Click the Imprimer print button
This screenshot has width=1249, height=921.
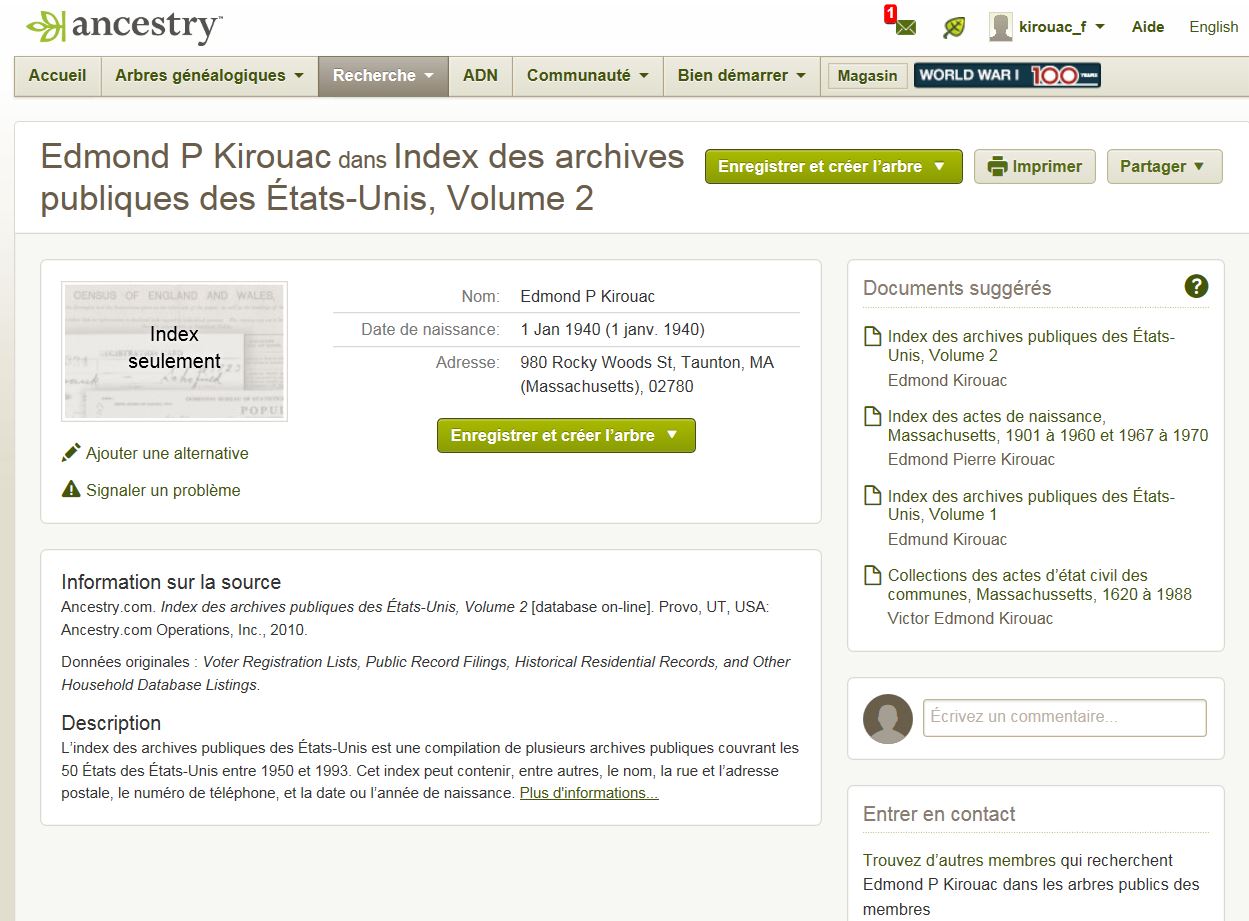pyautogui.click(x=1035, y=167)
